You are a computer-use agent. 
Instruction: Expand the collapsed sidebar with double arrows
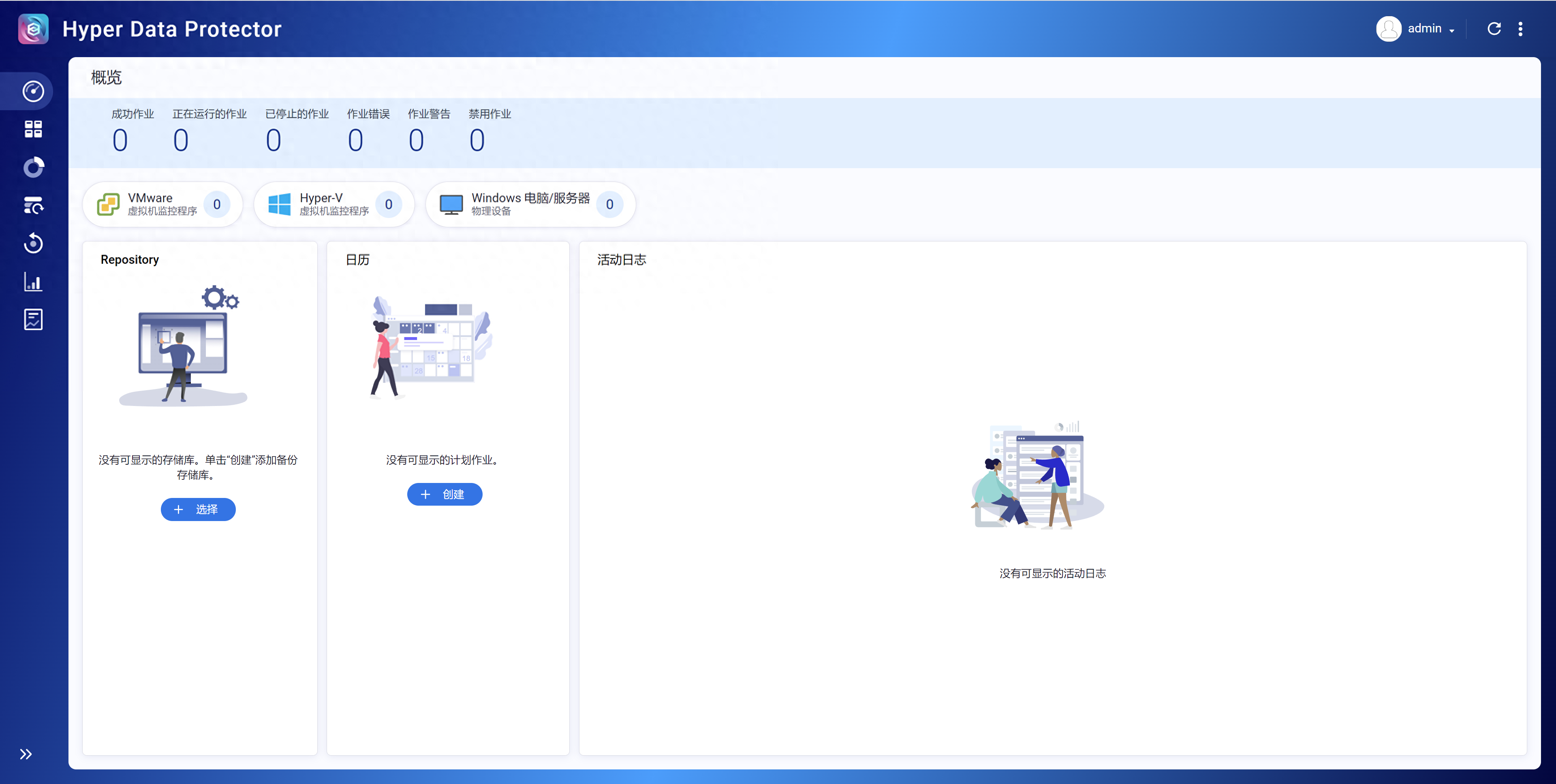(26, 754)
